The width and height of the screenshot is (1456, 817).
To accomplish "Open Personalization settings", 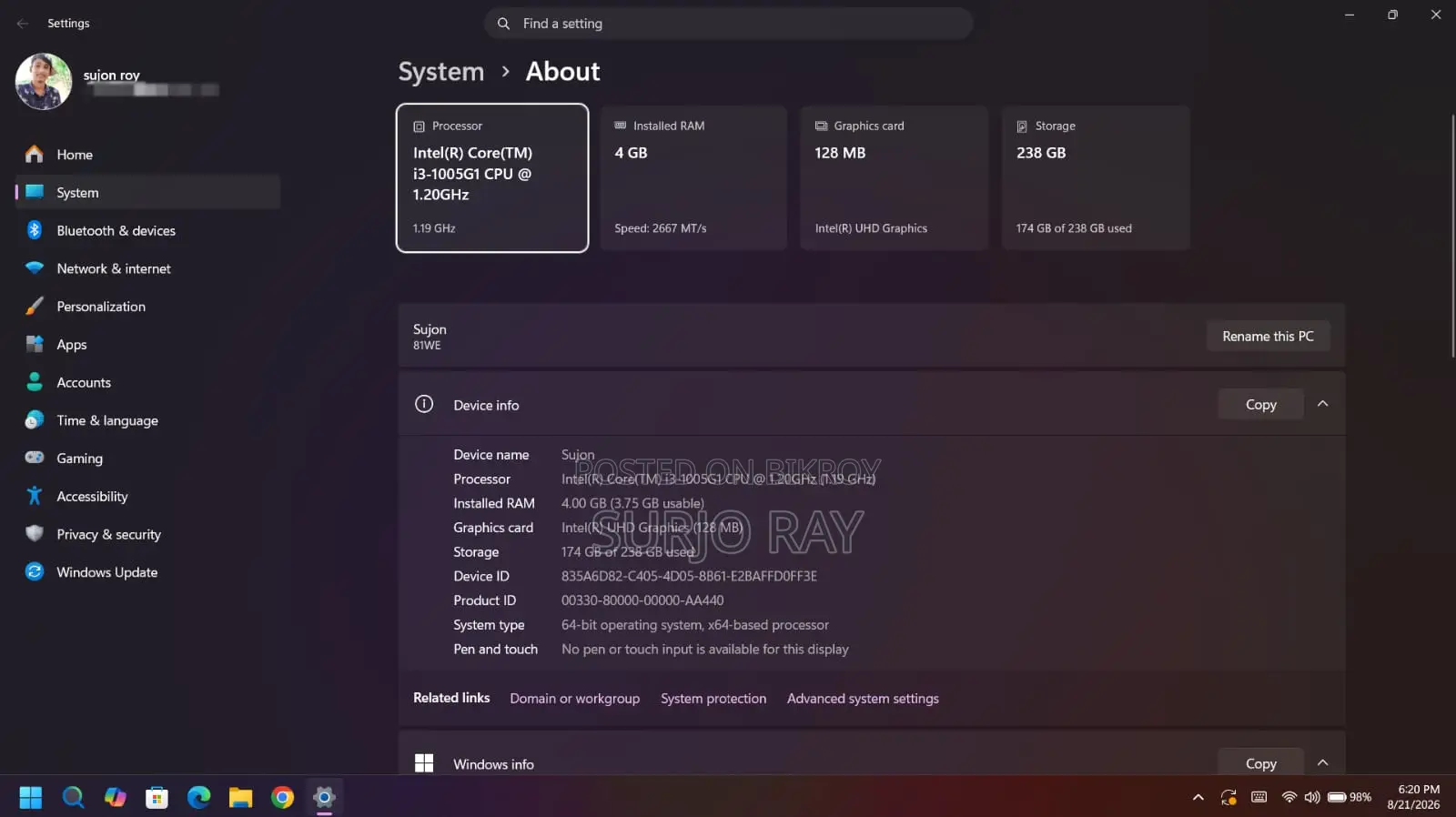I will 148,307.
